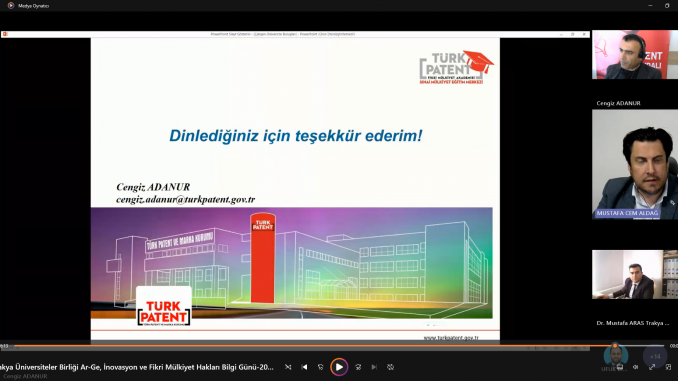Toggle repeat playback mode
678x381 pixels.
click(x=390, y=367)
